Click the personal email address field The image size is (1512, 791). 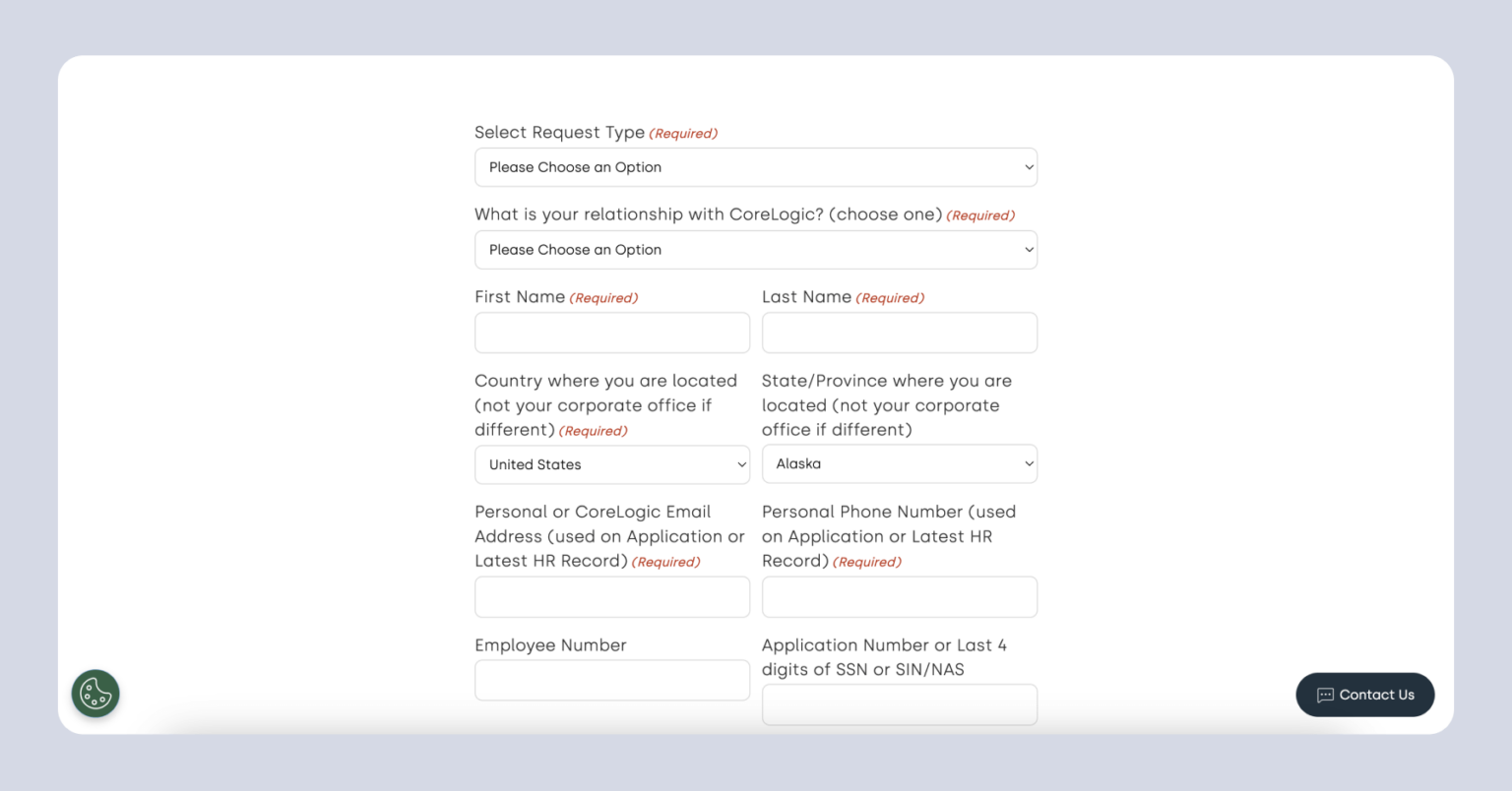[611, 596]
